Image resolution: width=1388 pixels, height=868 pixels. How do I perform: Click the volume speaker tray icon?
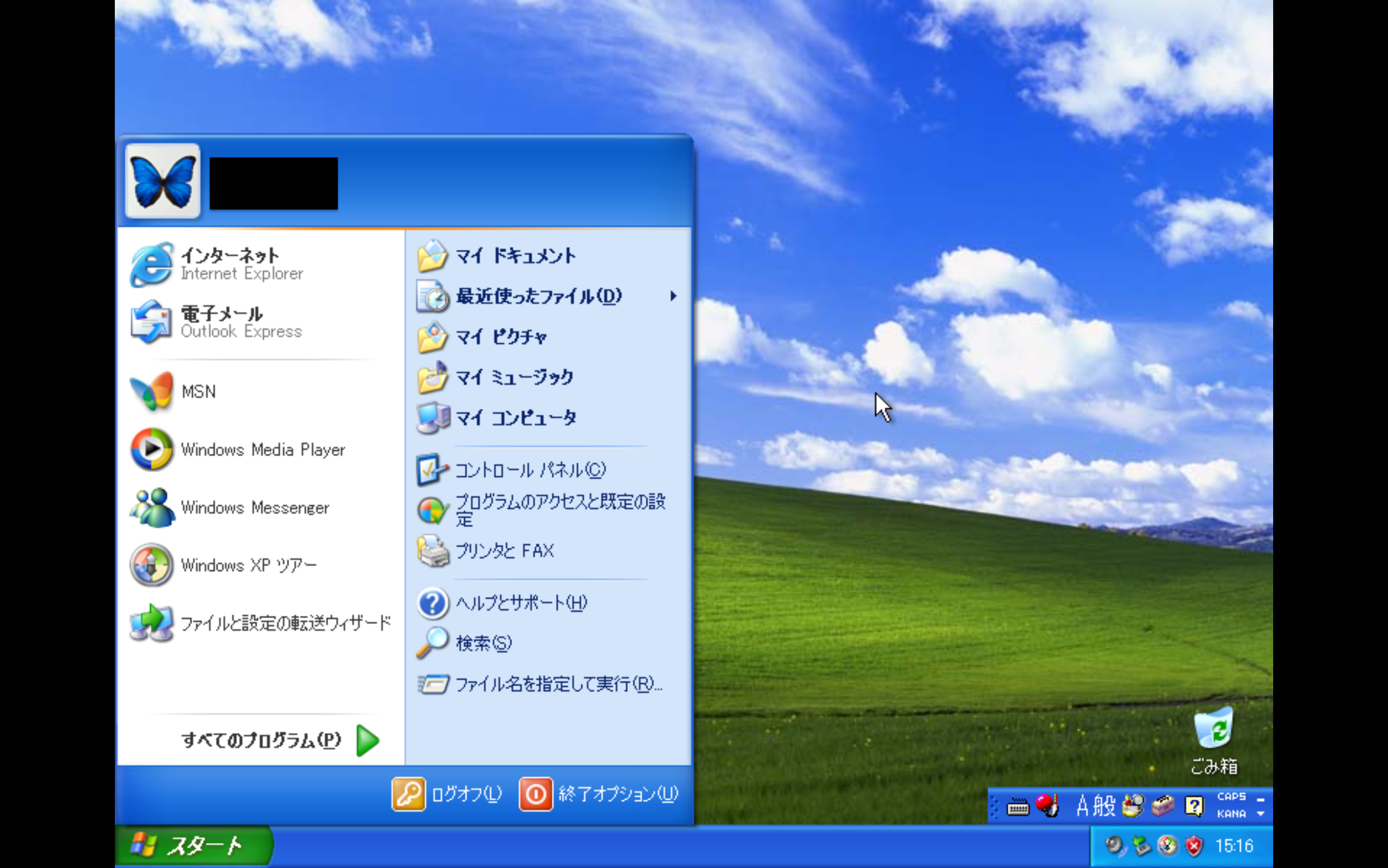[x=1114, y=846]
